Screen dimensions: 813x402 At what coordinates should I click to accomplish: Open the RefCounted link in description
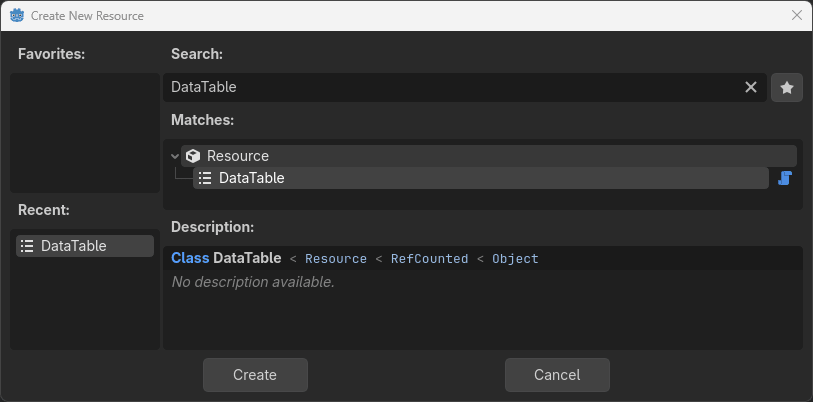click(x=429, y=259)
